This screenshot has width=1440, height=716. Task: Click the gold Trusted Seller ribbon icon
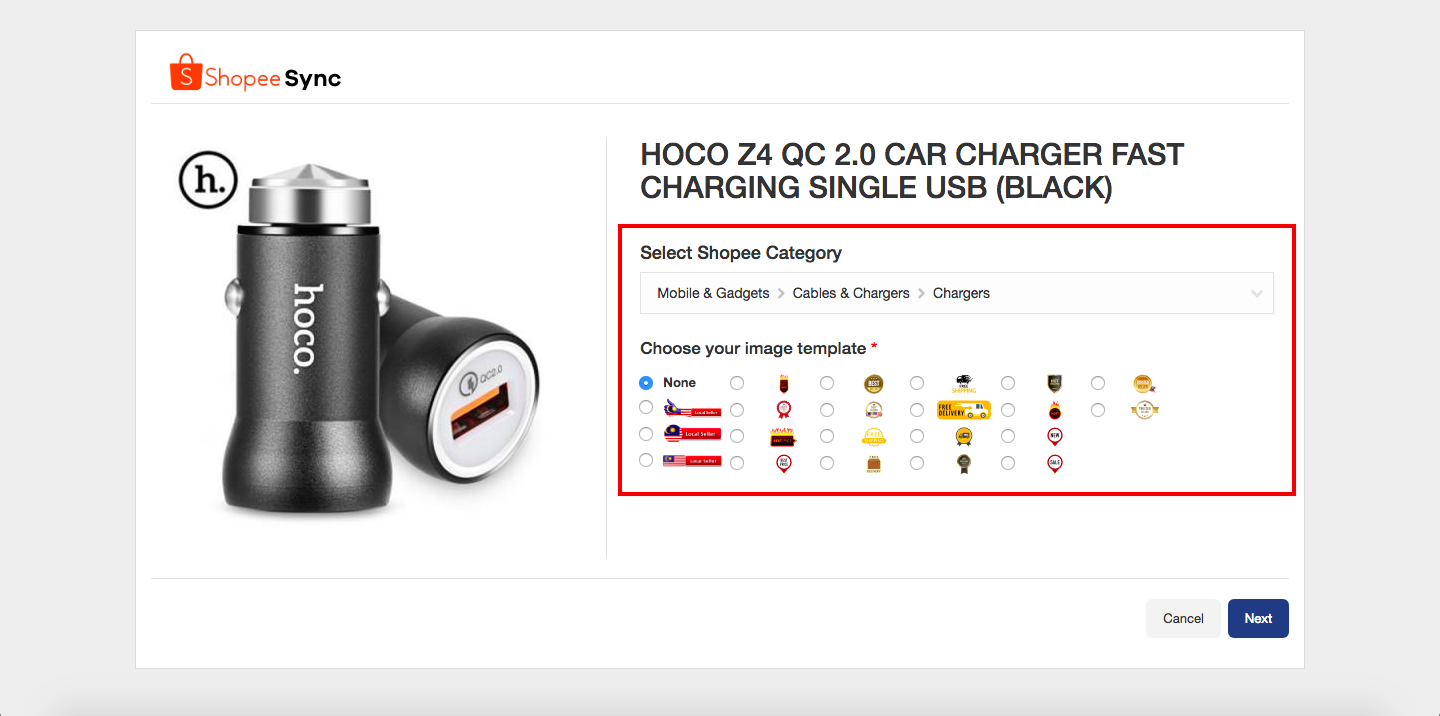click(1144, 410)
